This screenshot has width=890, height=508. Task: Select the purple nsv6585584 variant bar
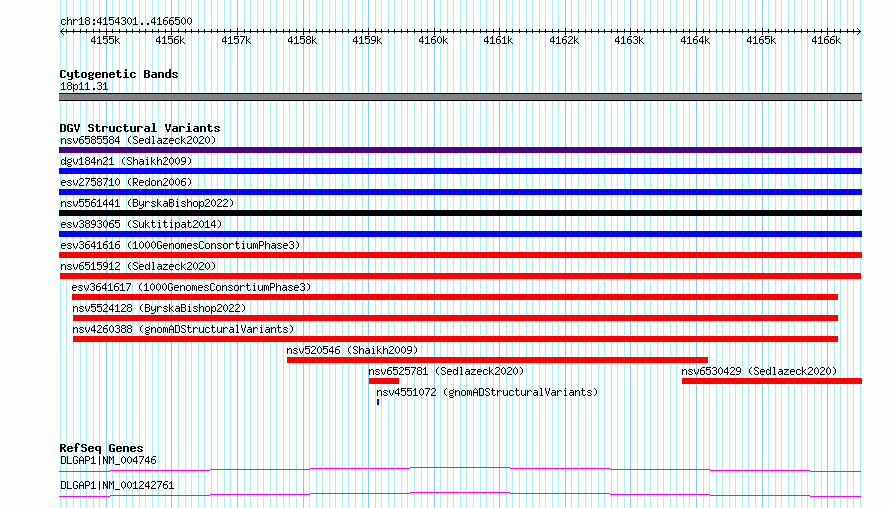[460, 150]
